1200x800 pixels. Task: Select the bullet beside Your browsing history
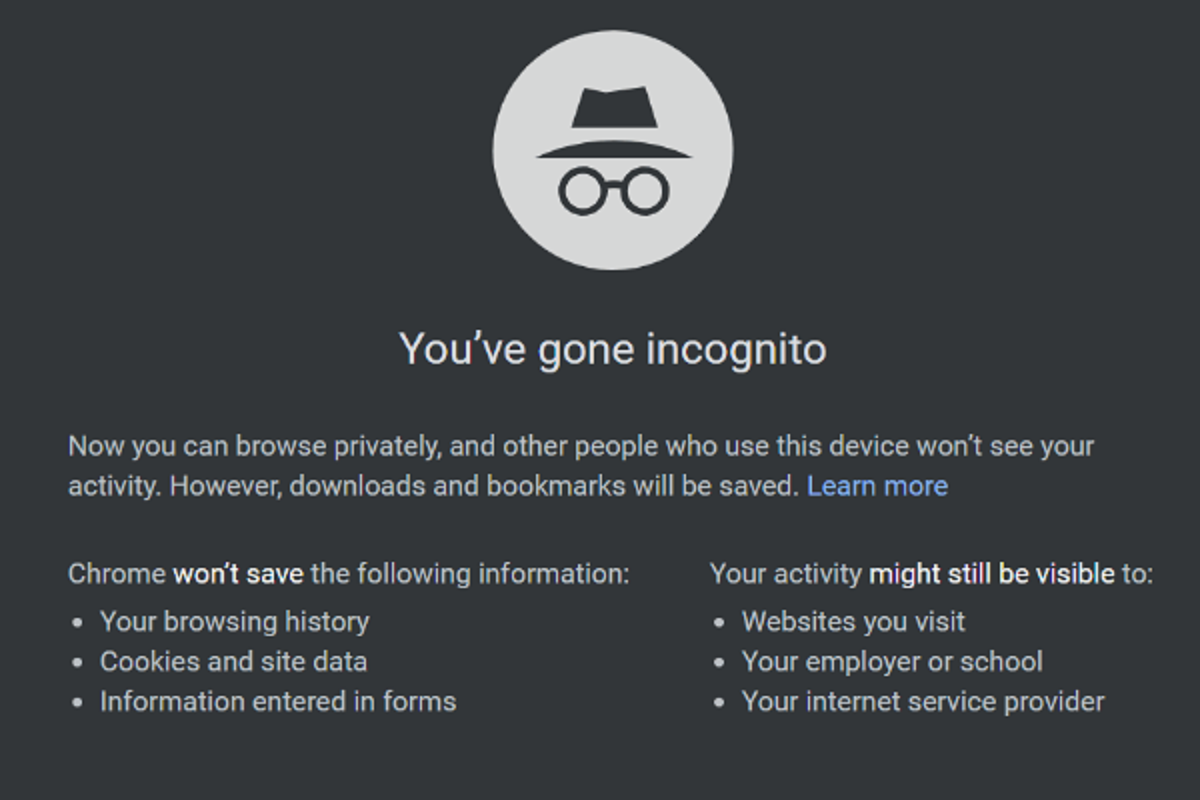point(75,622)
